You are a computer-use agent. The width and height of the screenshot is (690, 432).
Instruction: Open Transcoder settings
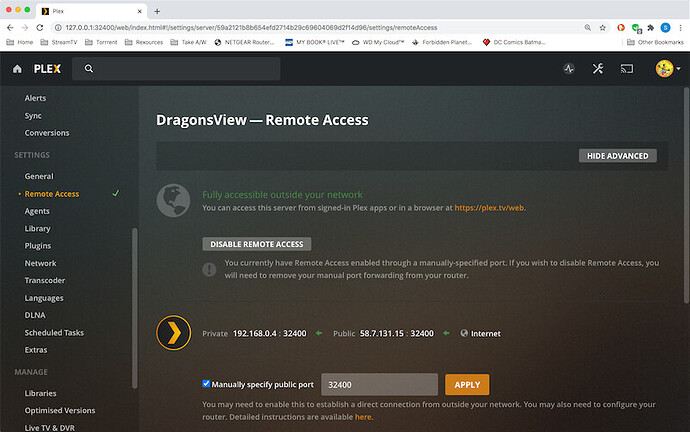pyautogui.click(x=45, y=280)
